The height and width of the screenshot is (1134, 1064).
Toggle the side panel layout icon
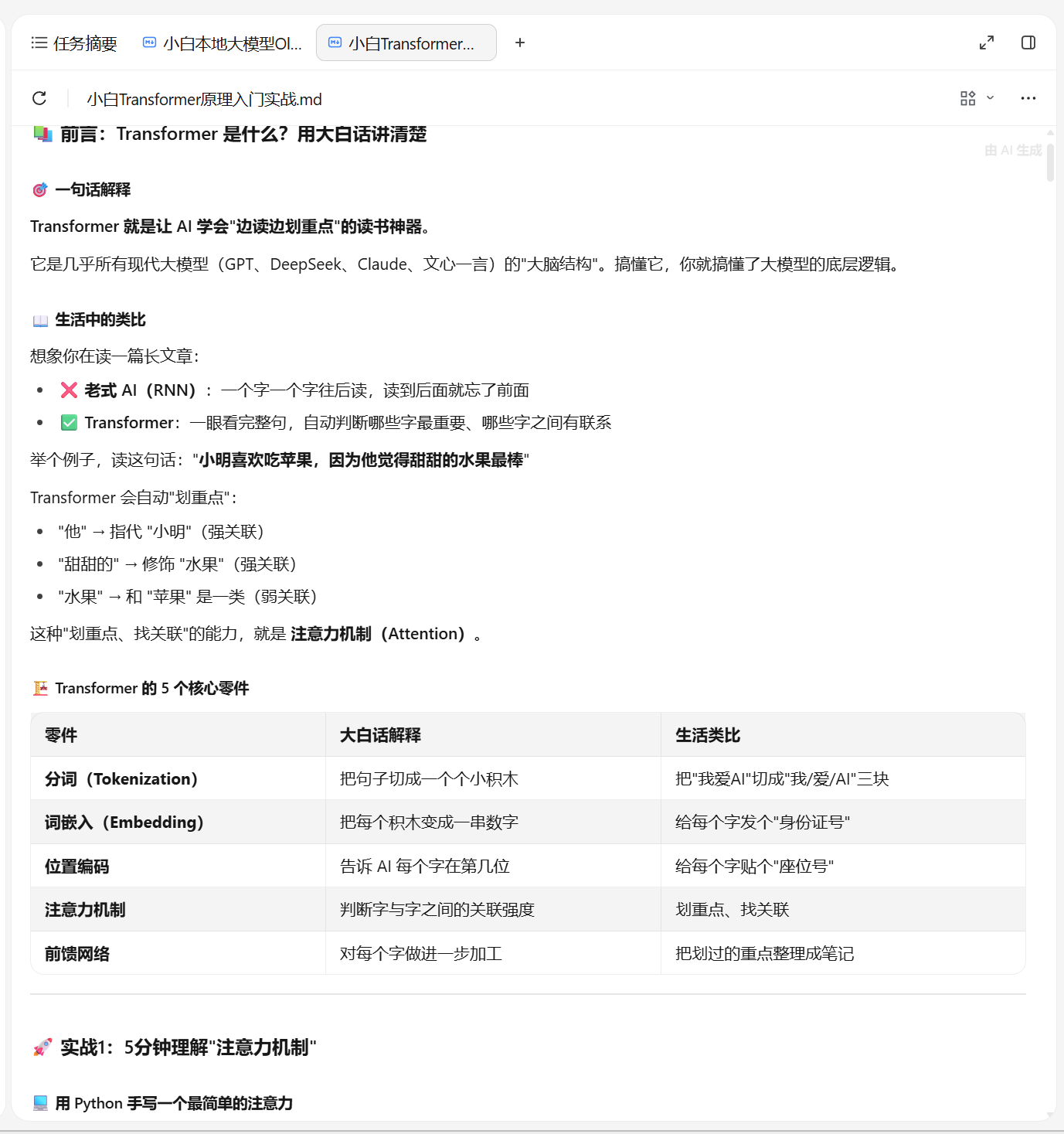coord(1028,43)
